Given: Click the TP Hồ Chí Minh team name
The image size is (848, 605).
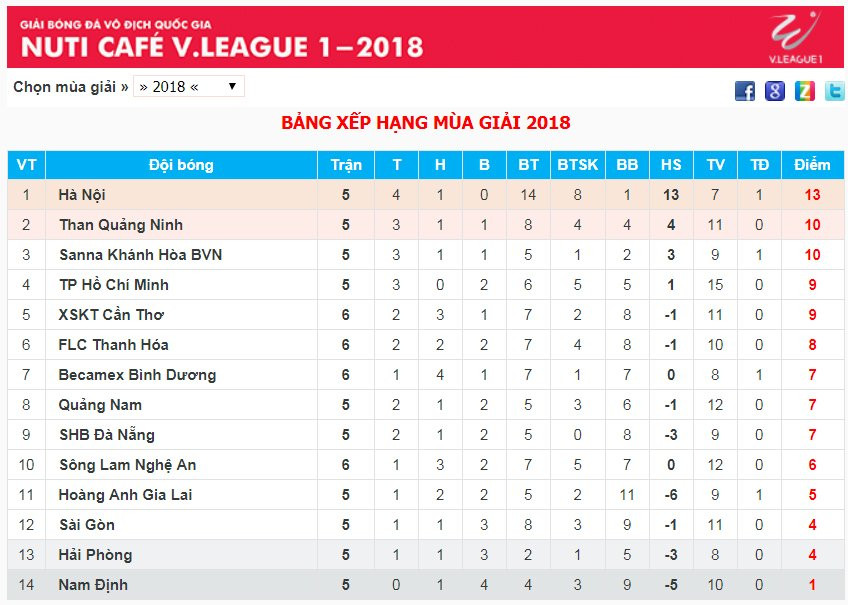Looking at the screenshot, I should coord(113,285).
